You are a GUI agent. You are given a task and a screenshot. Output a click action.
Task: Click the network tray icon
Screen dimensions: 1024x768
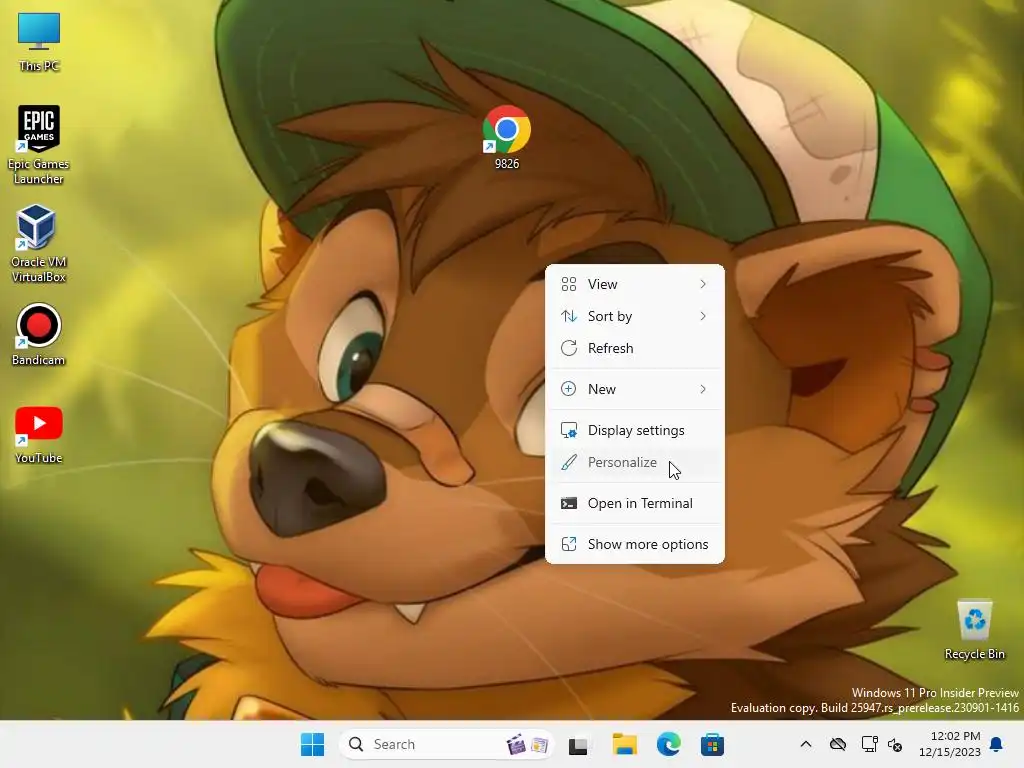(x=869, y=744)
